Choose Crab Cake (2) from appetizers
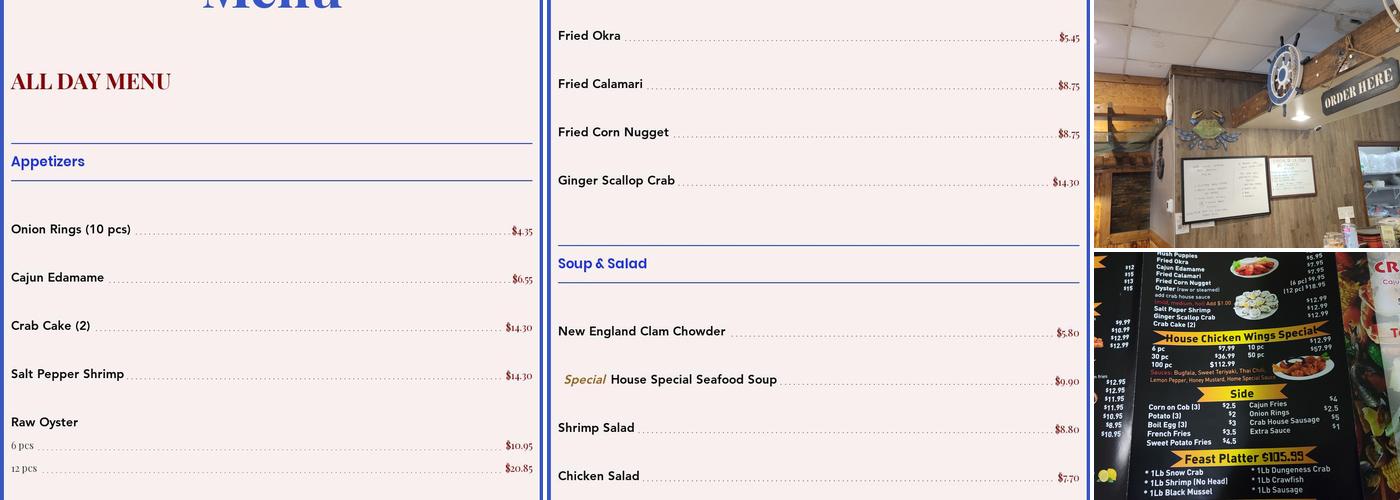Screen dimensions: 1400x500 (x=51, y=326)
